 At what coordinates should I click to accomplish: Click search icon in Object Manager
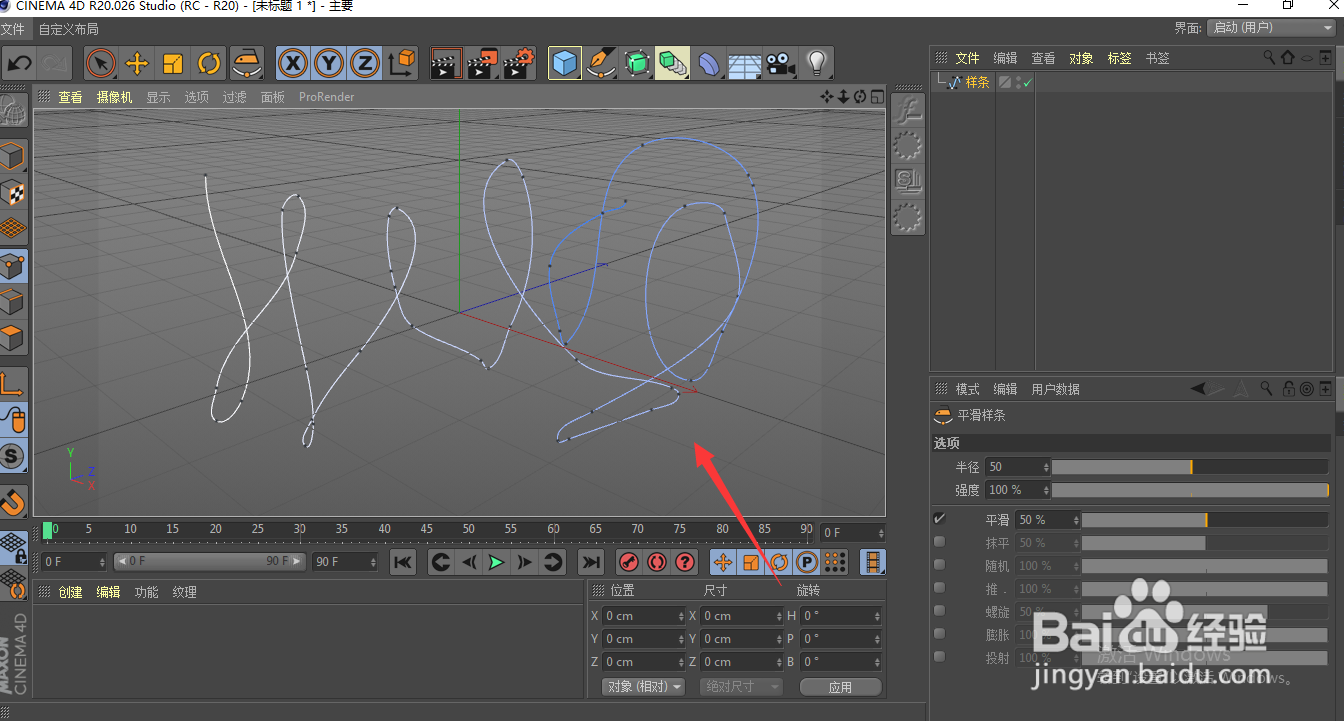[1269, 58]
